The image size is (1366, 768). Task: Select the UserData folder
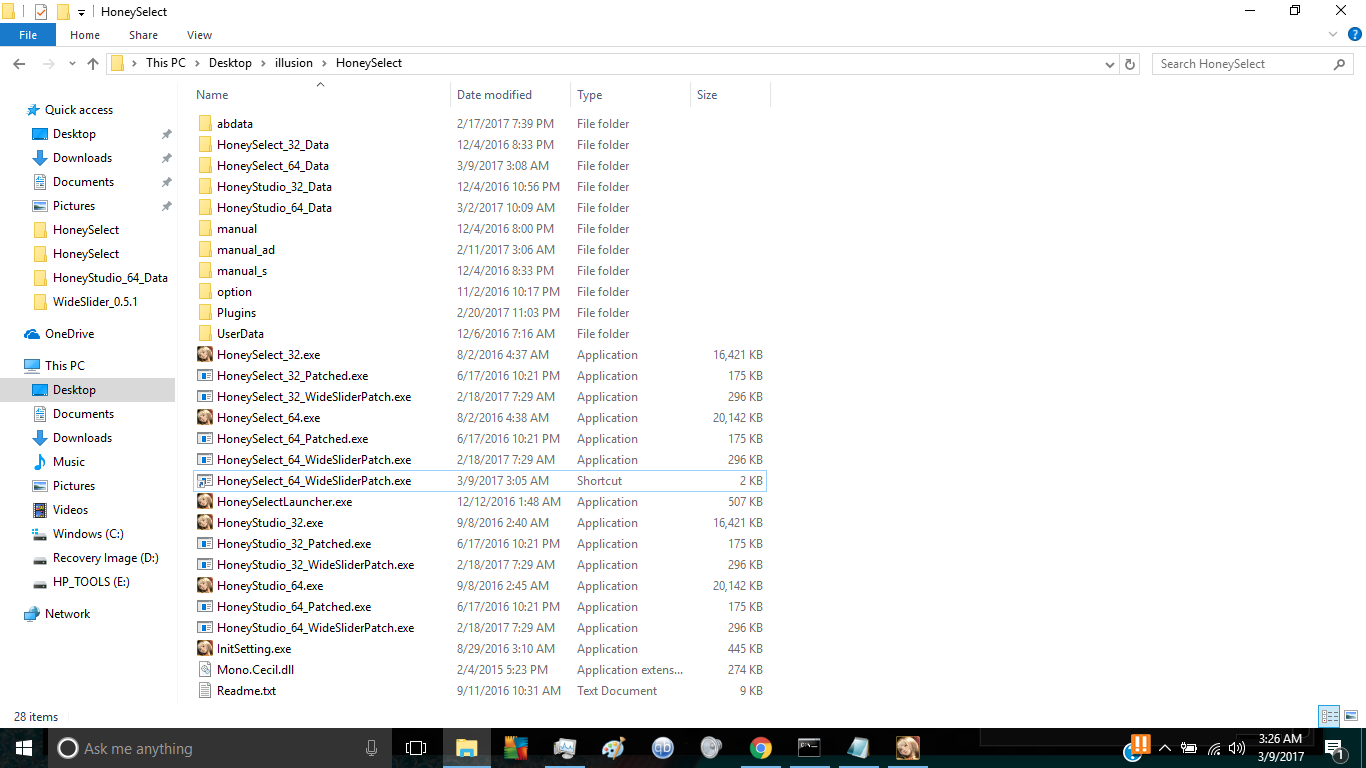[x=240, y=334]
